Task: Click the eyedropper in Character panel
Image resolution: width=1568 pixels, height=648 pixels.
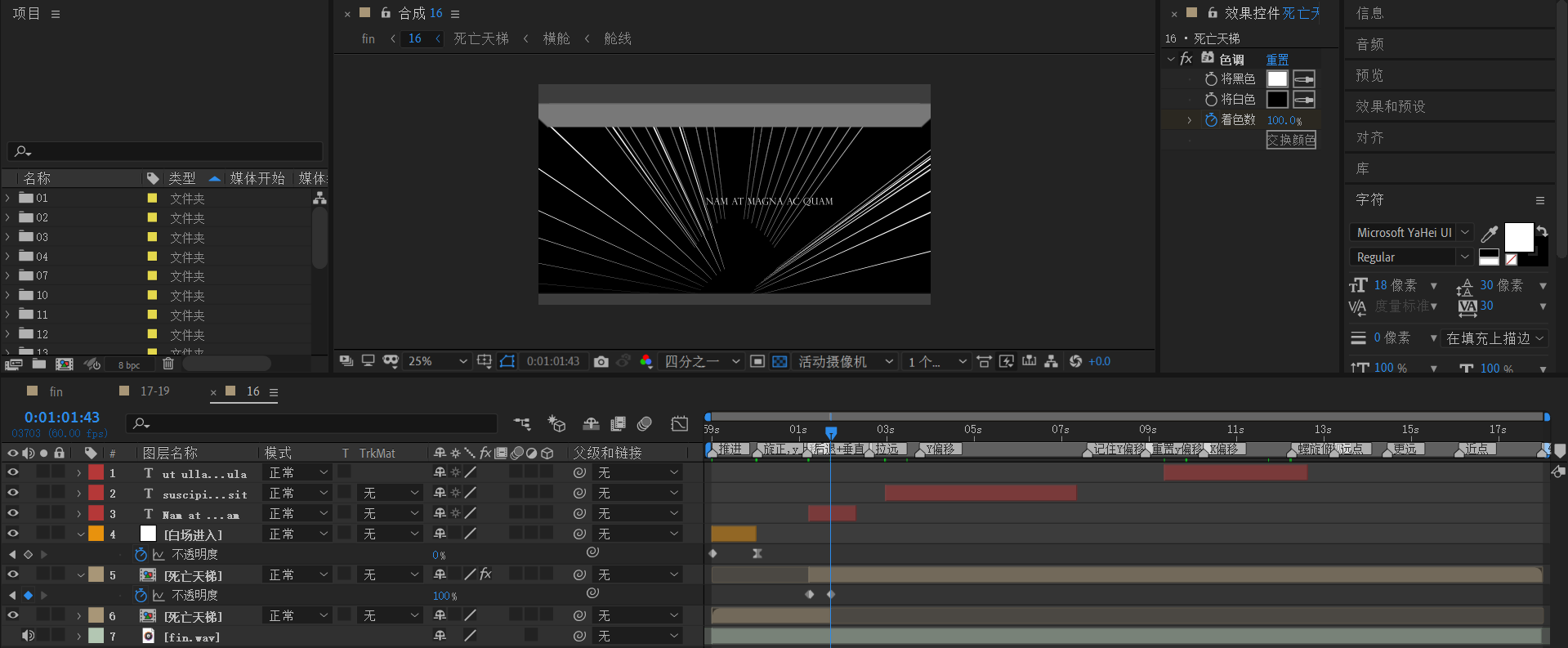Action: pyautogui.click(x=1490, y=234)
